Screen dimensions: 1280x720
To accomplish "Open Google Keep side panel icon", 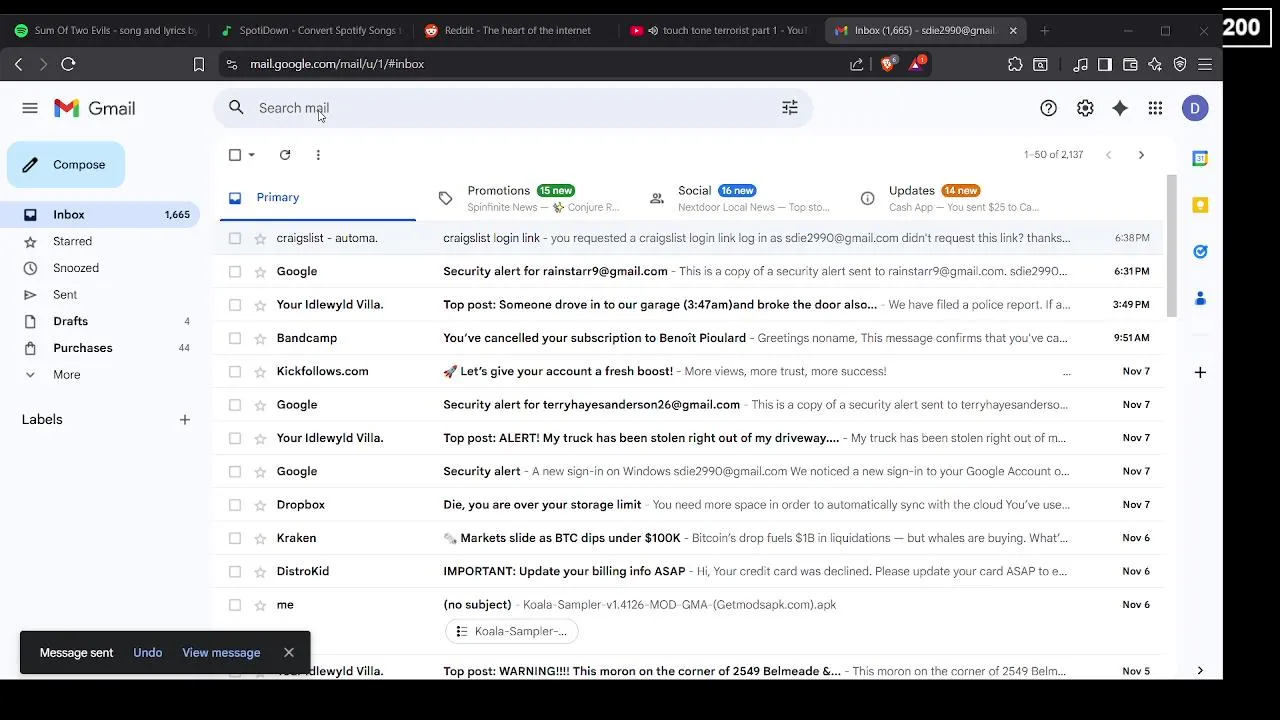I will [x=1200, y=205].
